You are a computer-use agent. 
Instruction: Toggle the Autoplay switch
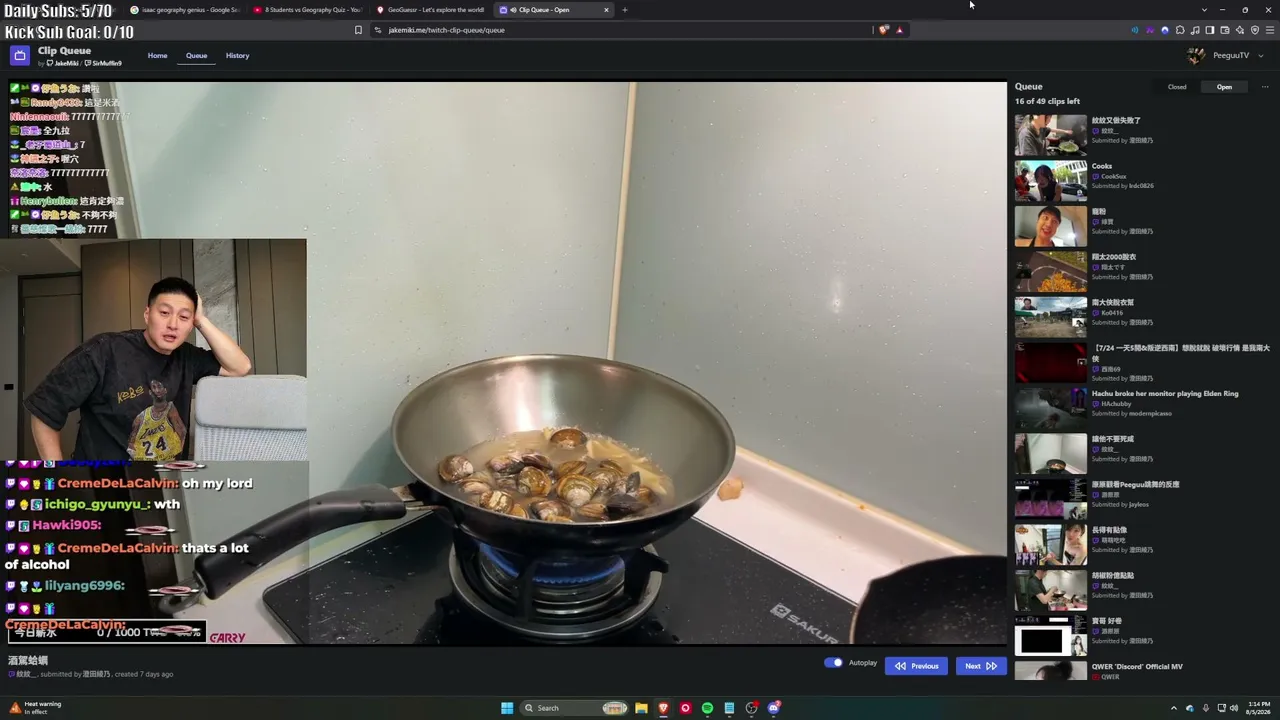[x=833, y=663]
